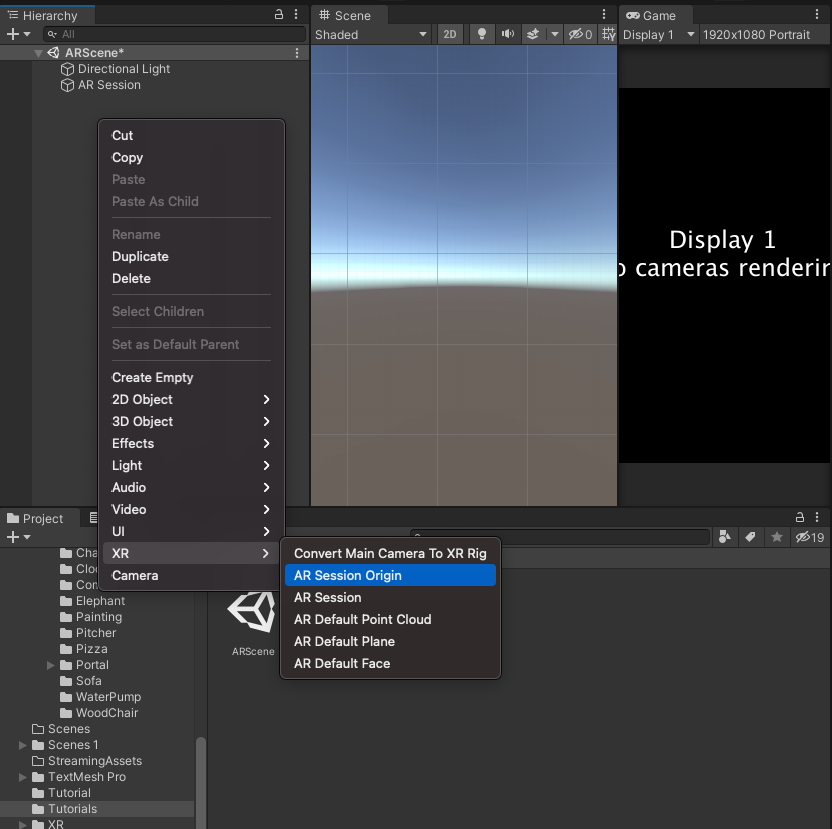
Task: Open the 1920x1080 Portrait resolution dropdown
Action: [x=764, y=34]
